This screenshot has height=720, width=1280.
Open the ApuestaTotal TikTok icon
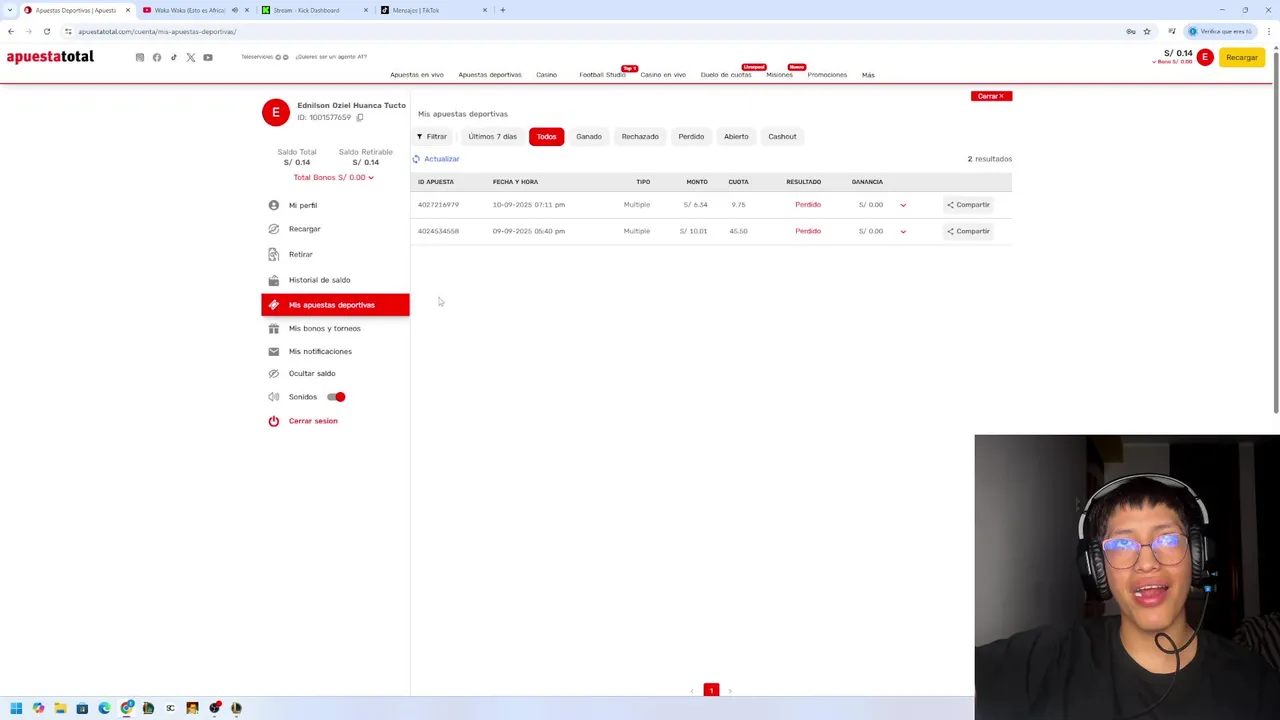tap(174, 57)
